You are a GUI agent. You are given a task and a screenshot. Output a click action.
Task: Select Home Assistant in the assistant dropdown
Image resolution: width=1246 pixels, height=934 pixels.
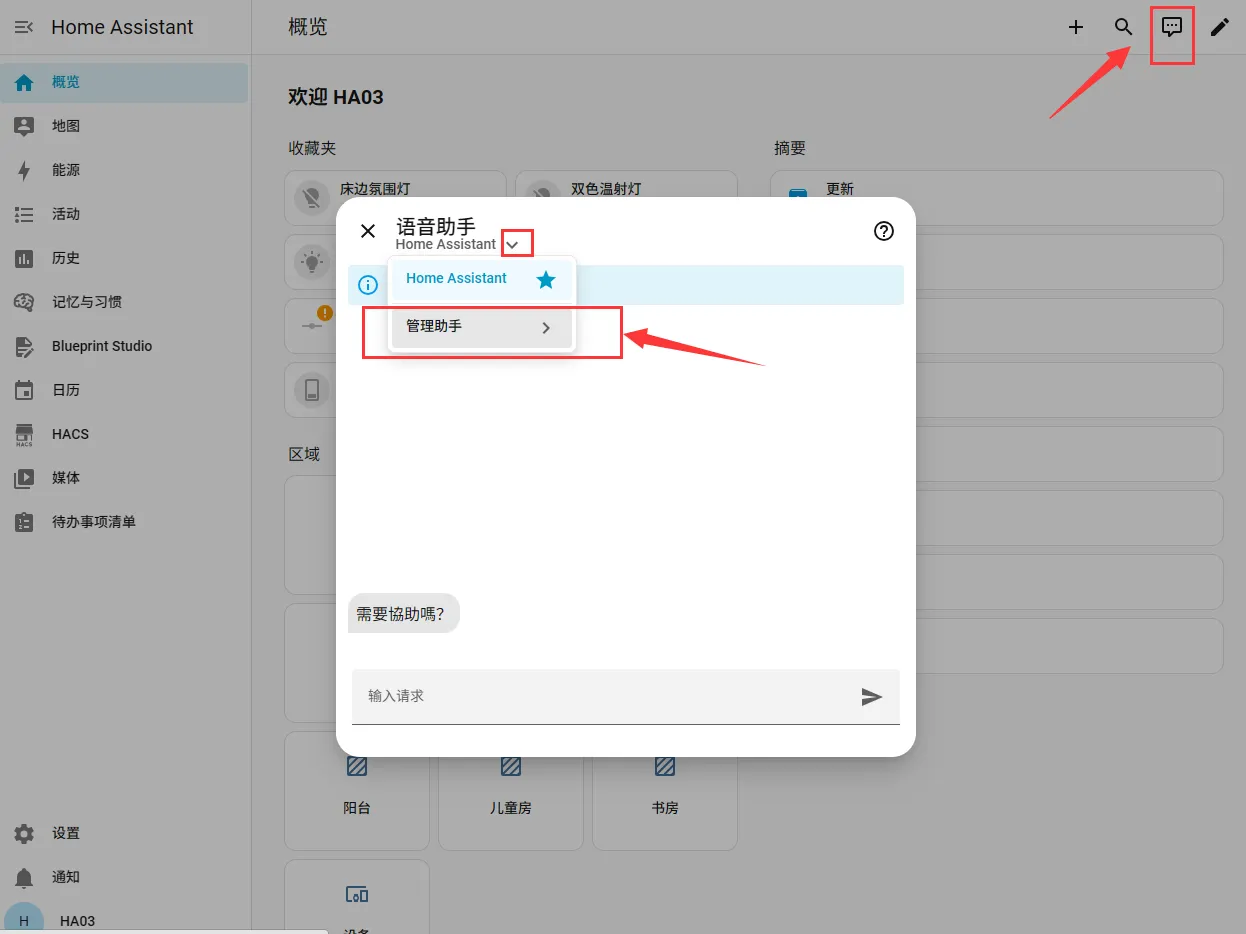click(x=482, y=279)
